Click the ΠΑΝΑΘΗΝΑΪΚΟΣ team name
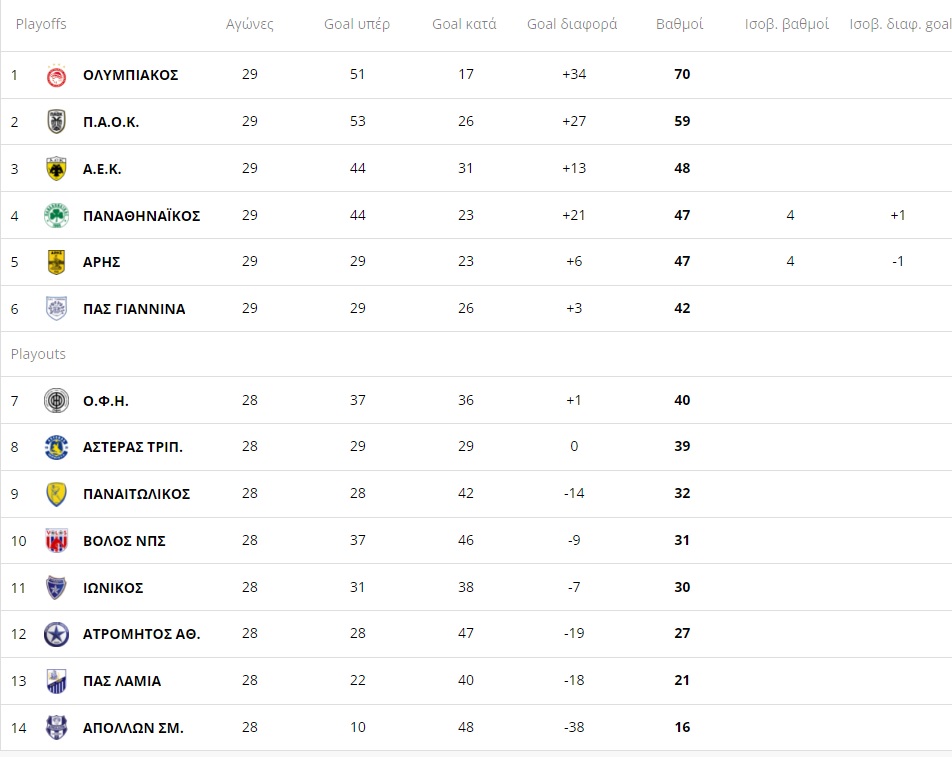The height and width of the screenshot is (757, 952). pyautogui.click(x=141, y=216)
